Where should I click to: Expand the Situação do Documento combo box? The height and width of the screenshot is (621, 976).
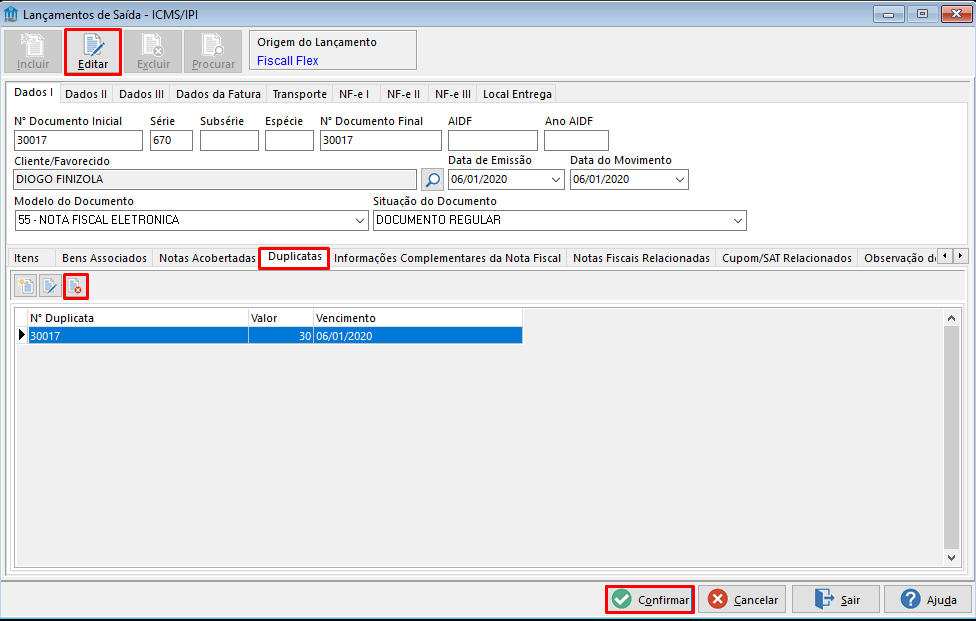(738, 221)
